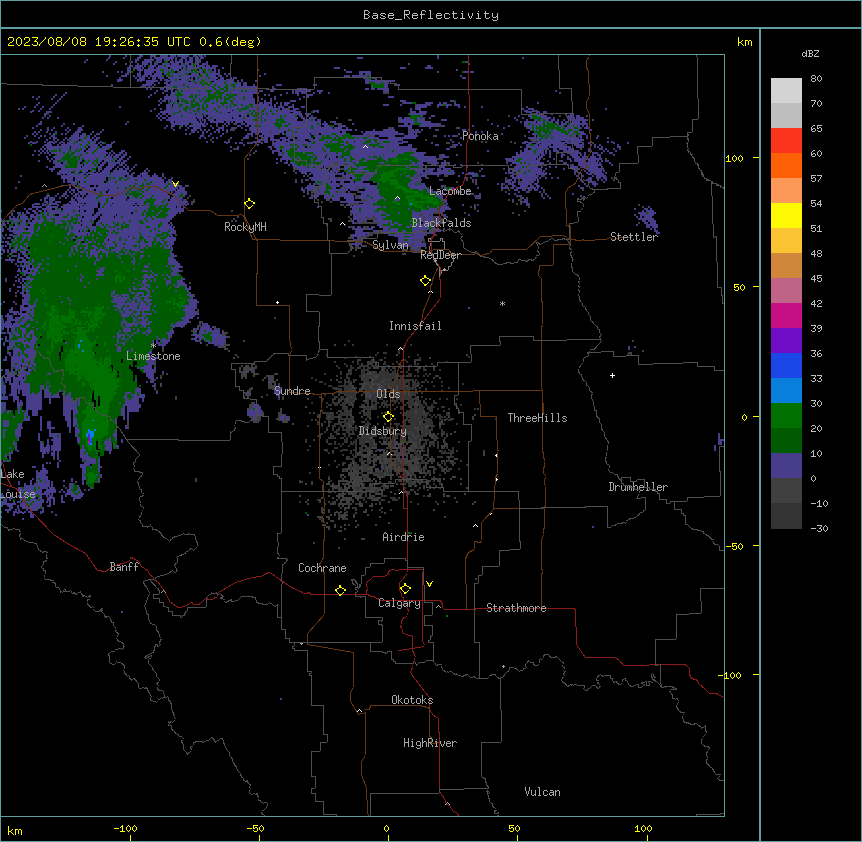Click the RedDeer label
The height and width of the screenshot is (842, 862).
pos(440,255)
